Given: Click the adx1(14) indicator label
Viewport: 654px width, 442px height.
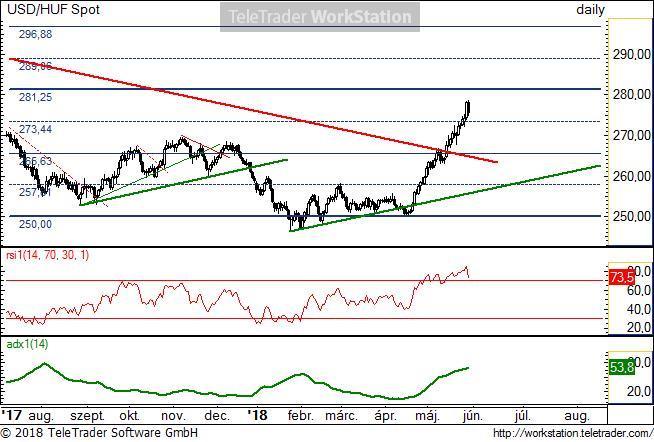Looking at the screenshot, I should tap(27, 344).
